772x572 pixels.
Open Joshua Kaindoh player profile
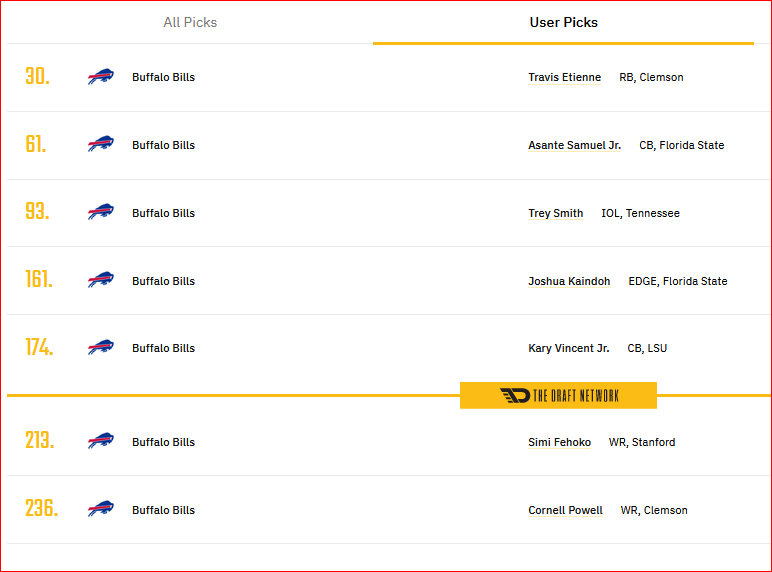pos(569,281)
